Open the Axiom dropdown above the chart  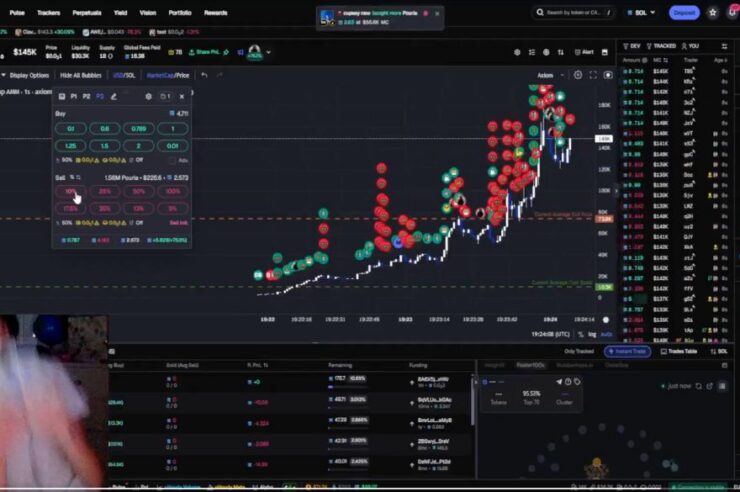pyautogui.click(x=548, y=75)
